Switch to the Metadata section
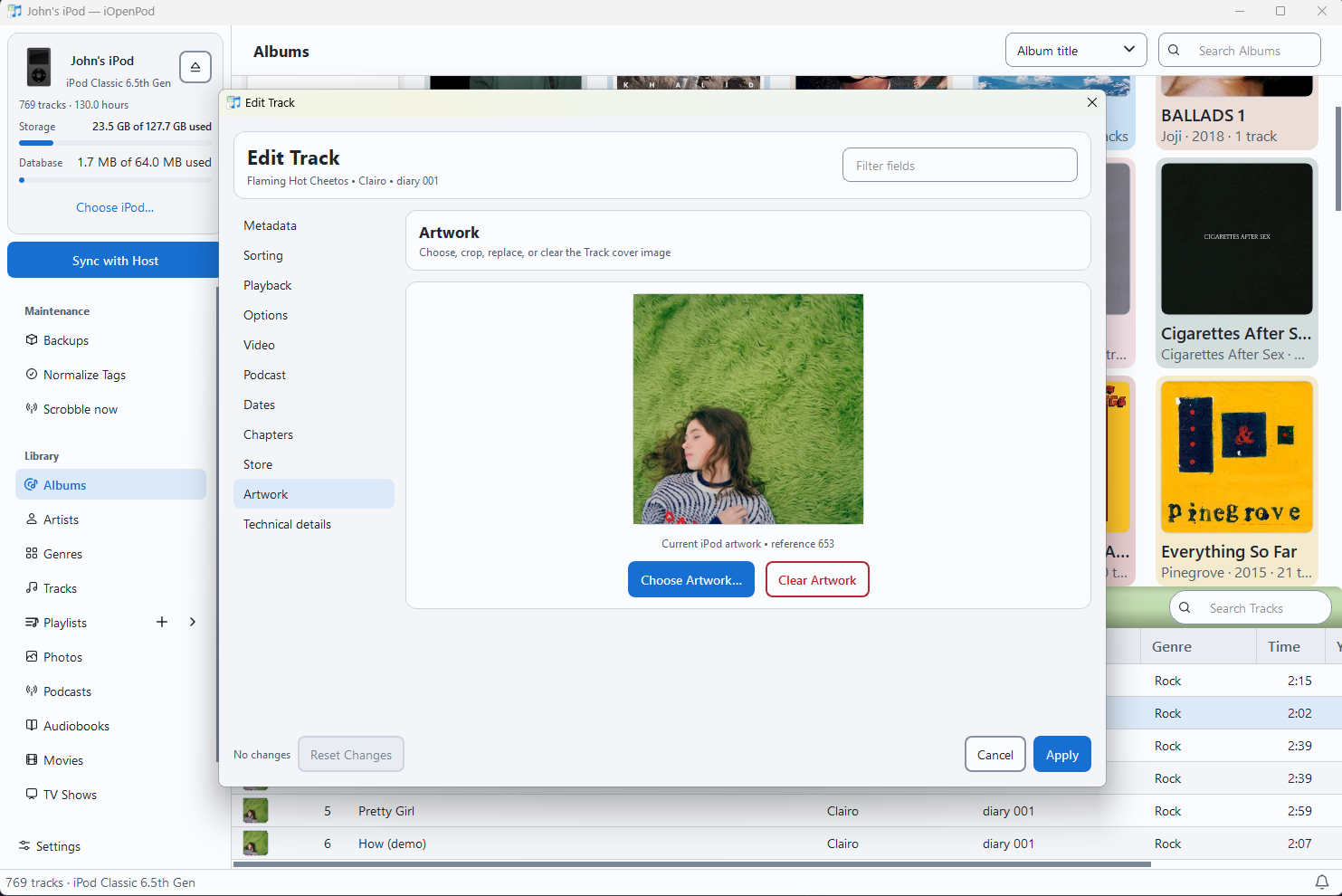Image resolution: width=1342 pixels, height=896 pixels. pyautogui.click(x=314, y=225)
